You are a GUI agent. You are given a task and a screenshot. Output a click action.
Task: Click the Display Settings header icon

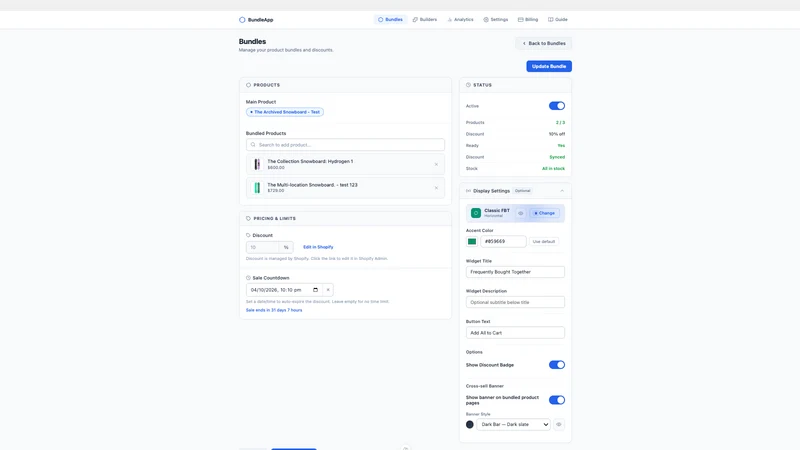pos(468,191)
